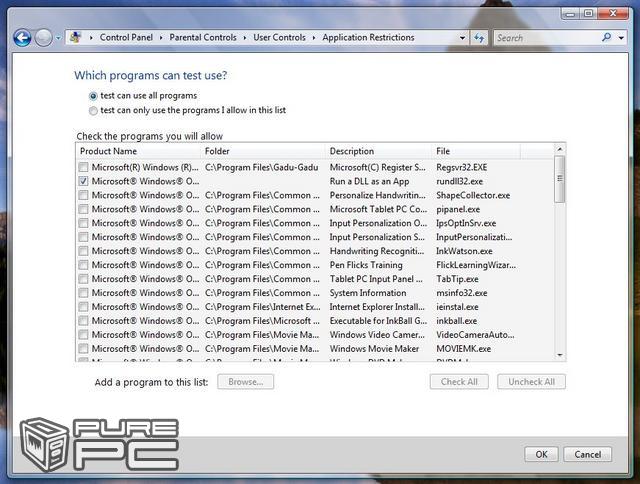Sort list by Product Name column

tap(139, 151)
